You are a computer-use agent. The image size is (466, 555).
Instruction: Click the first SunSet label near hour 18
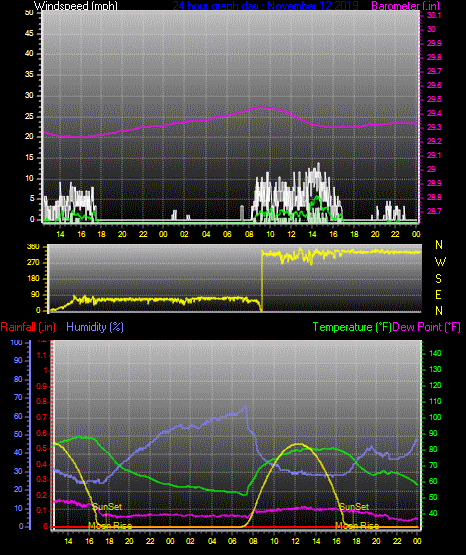[107, 507]
